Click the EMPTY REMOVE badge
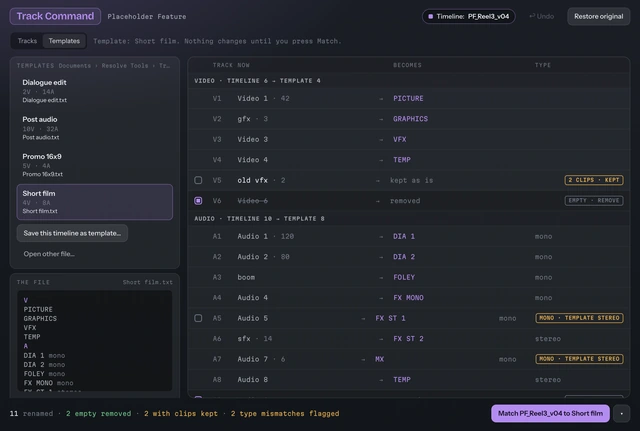The width and height of the screenshot is (640, 431). (594, 200)
